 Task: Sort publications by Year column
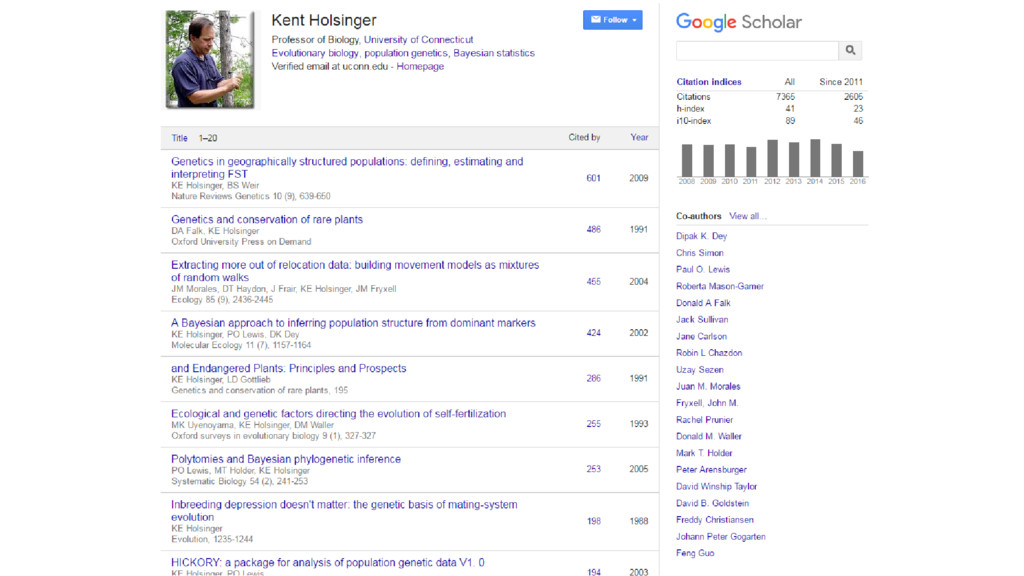click(639, 138)
